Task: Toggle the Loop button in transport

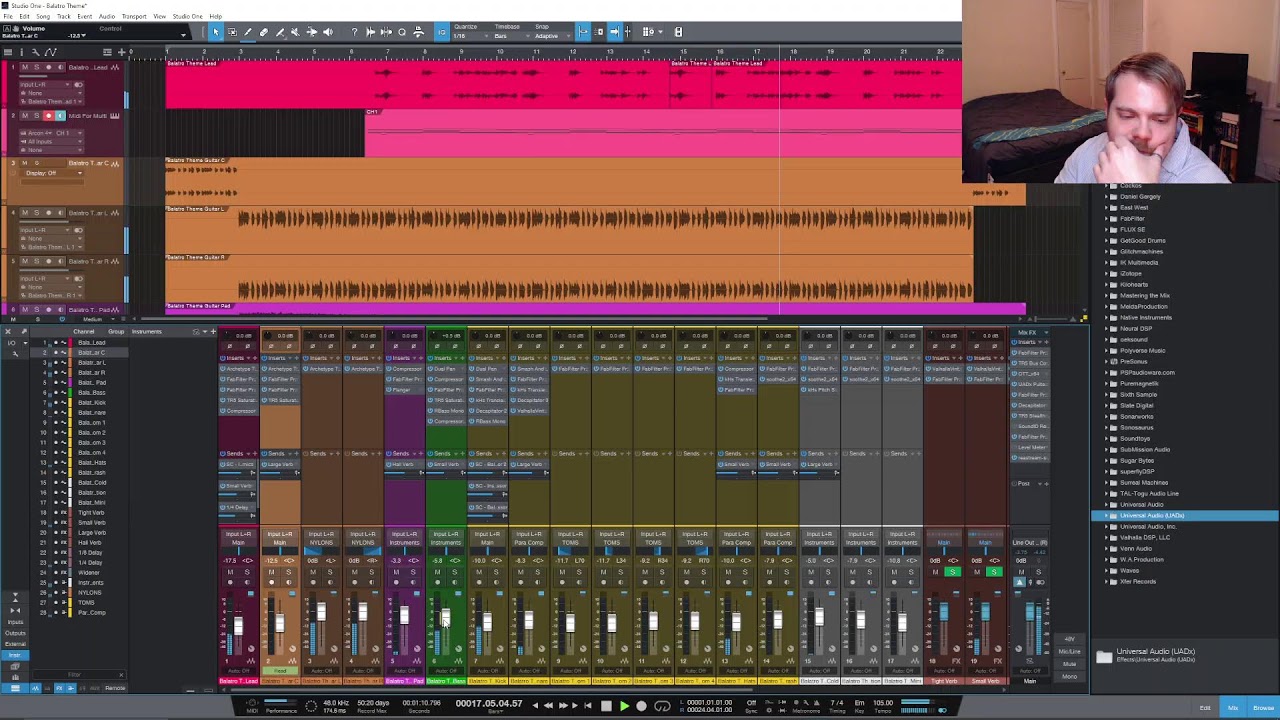Action: tap(662, 706)
